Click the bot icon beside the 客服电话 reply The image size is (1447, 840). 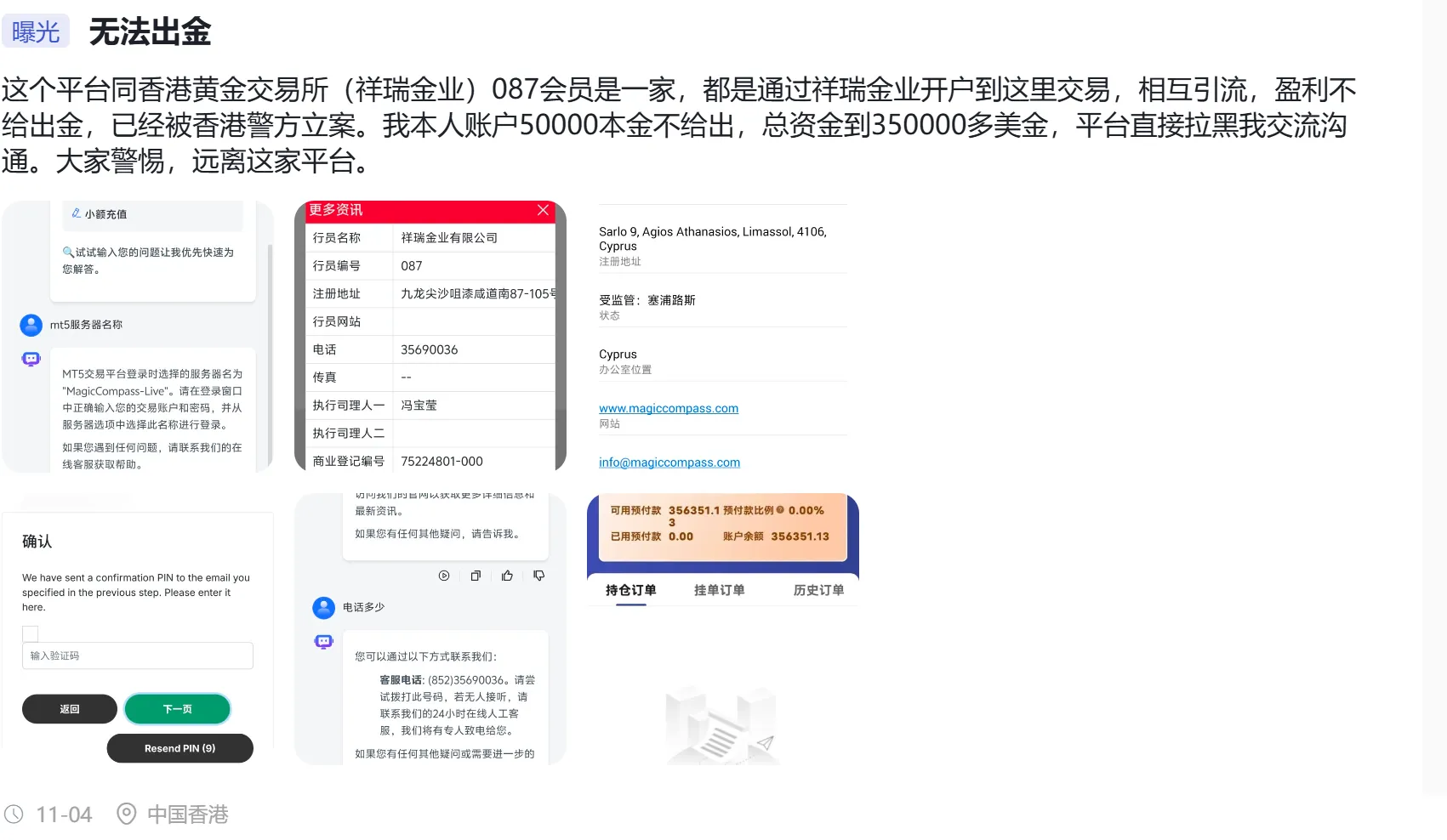pyautogui.click(x=324, y=642)
